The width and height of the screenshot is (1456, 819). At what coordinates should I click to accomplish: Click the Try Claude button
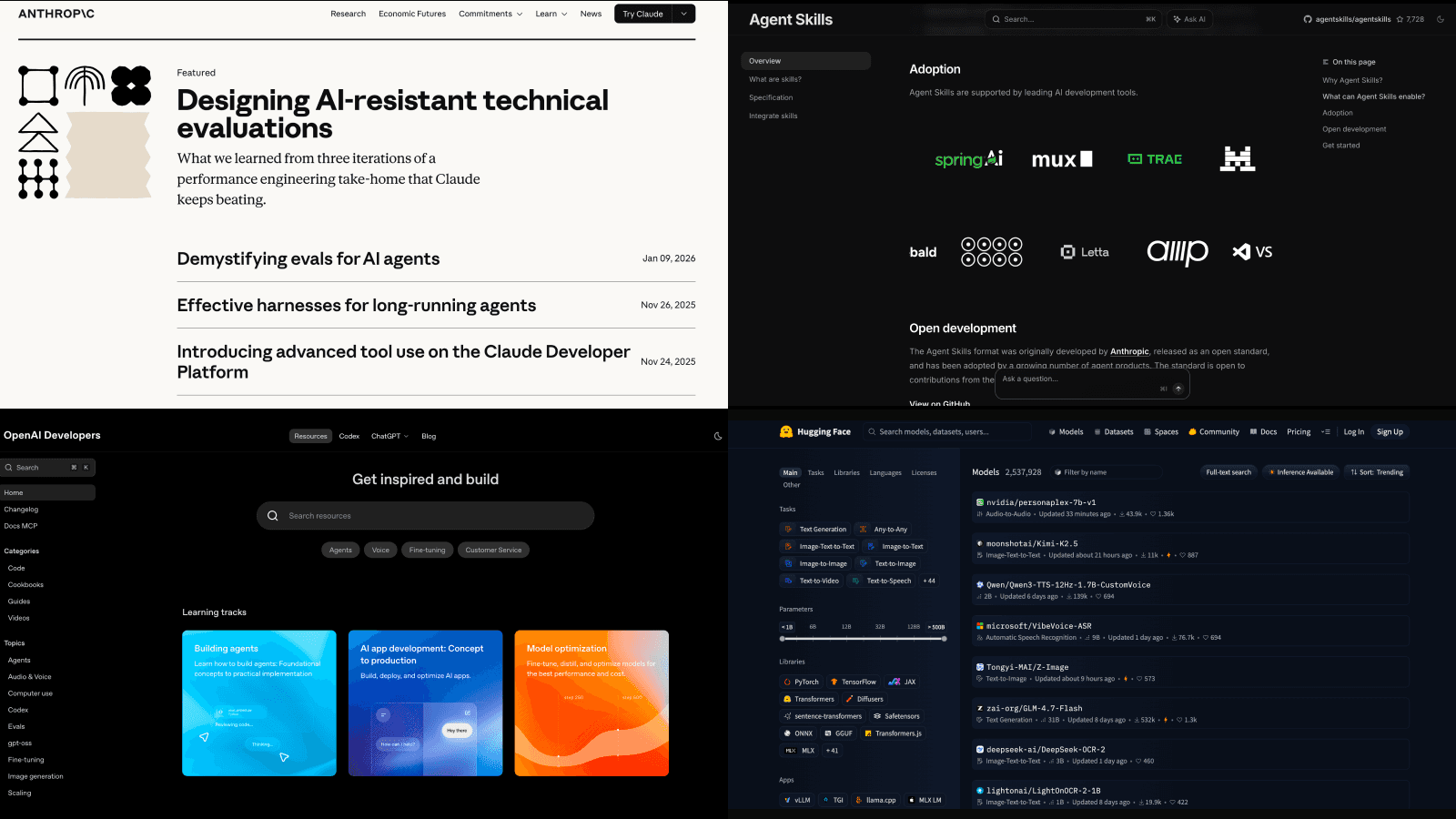click(643, 14)
